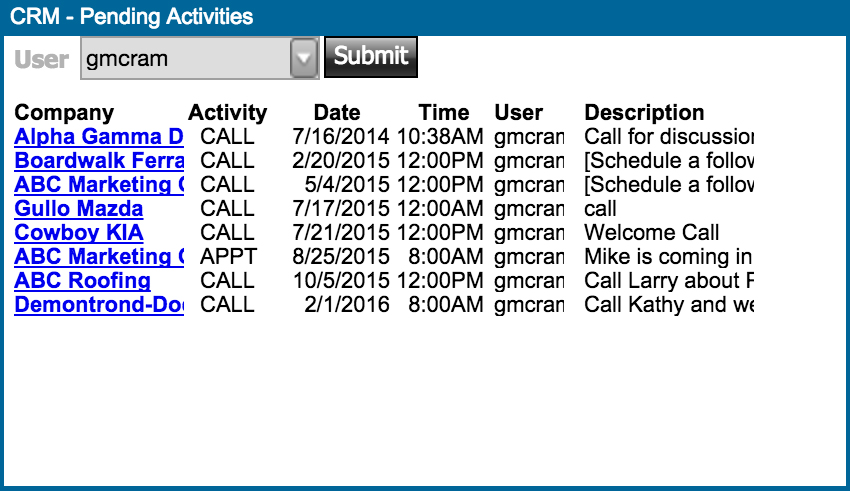The width and height of the screenshot is (850, 491).
Task: Click the Date column header
Action: click(337, 113)
